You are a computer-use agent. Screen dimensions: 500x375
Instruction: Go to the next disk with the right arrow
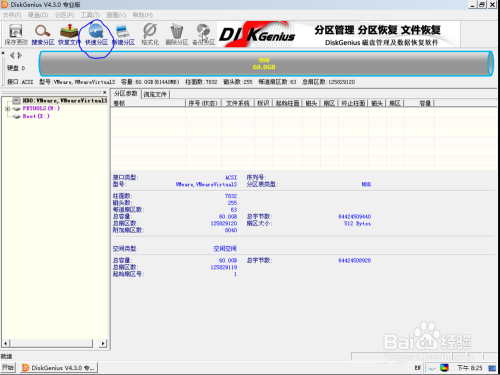click(20, 55)
